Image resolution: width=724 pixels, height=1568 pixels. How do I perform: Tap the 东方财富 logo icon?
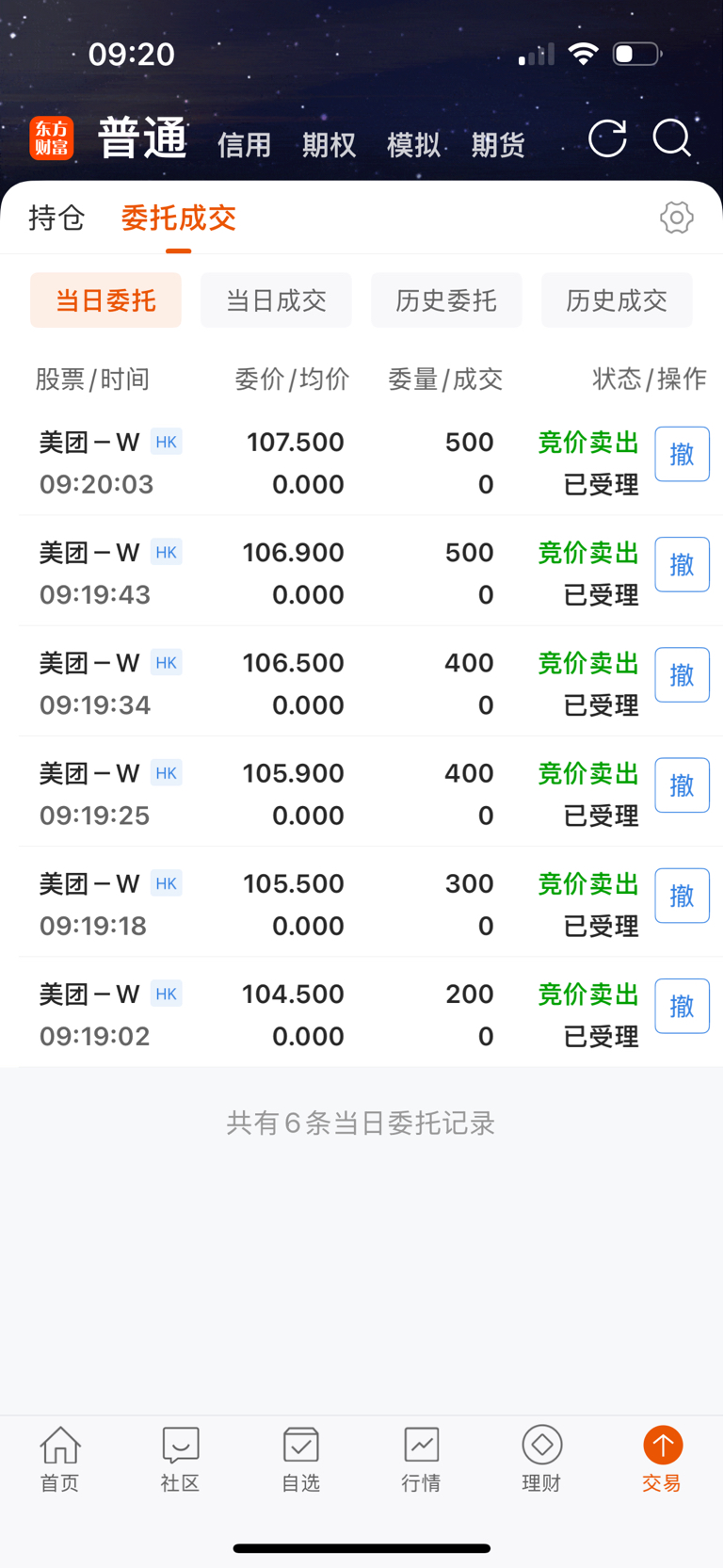coord(52,138)
